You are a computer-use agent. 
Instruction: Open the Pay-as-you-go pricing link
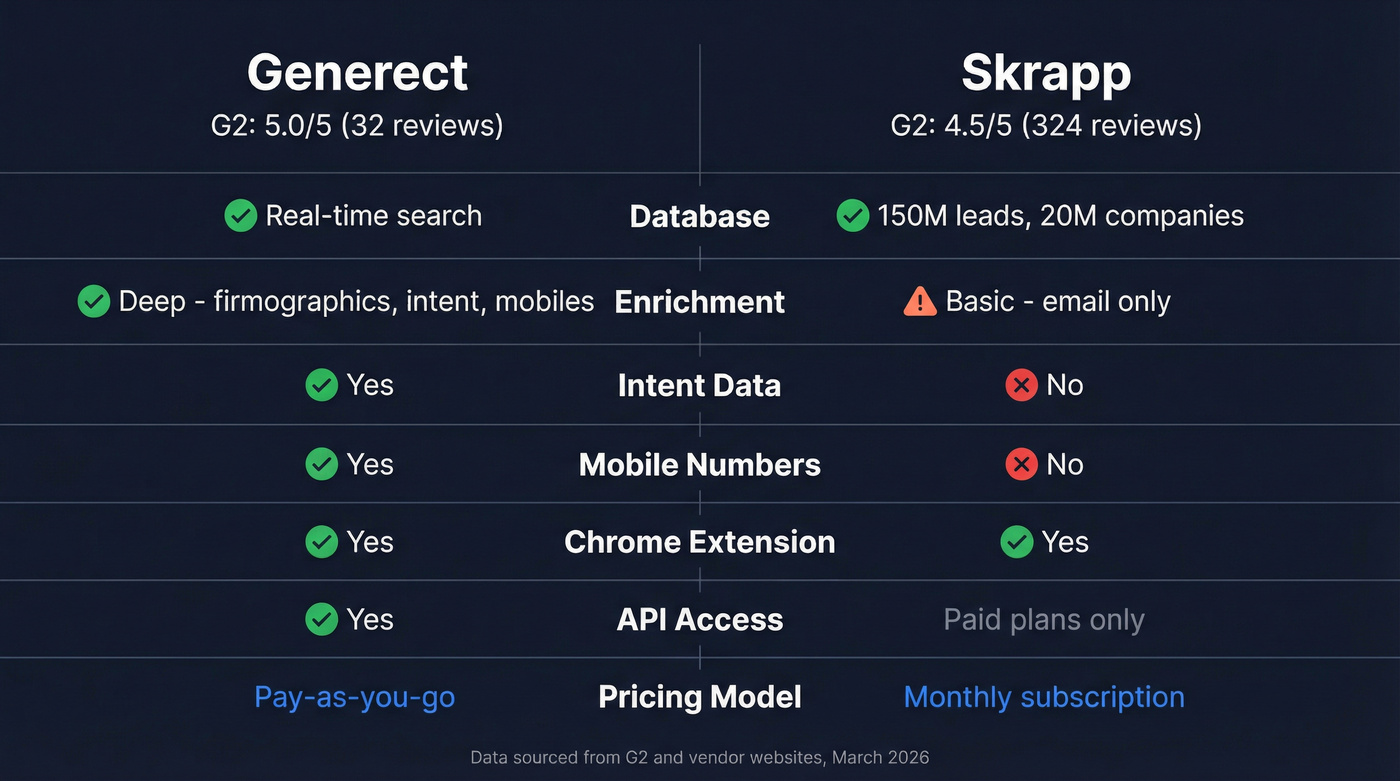[354, 697]
